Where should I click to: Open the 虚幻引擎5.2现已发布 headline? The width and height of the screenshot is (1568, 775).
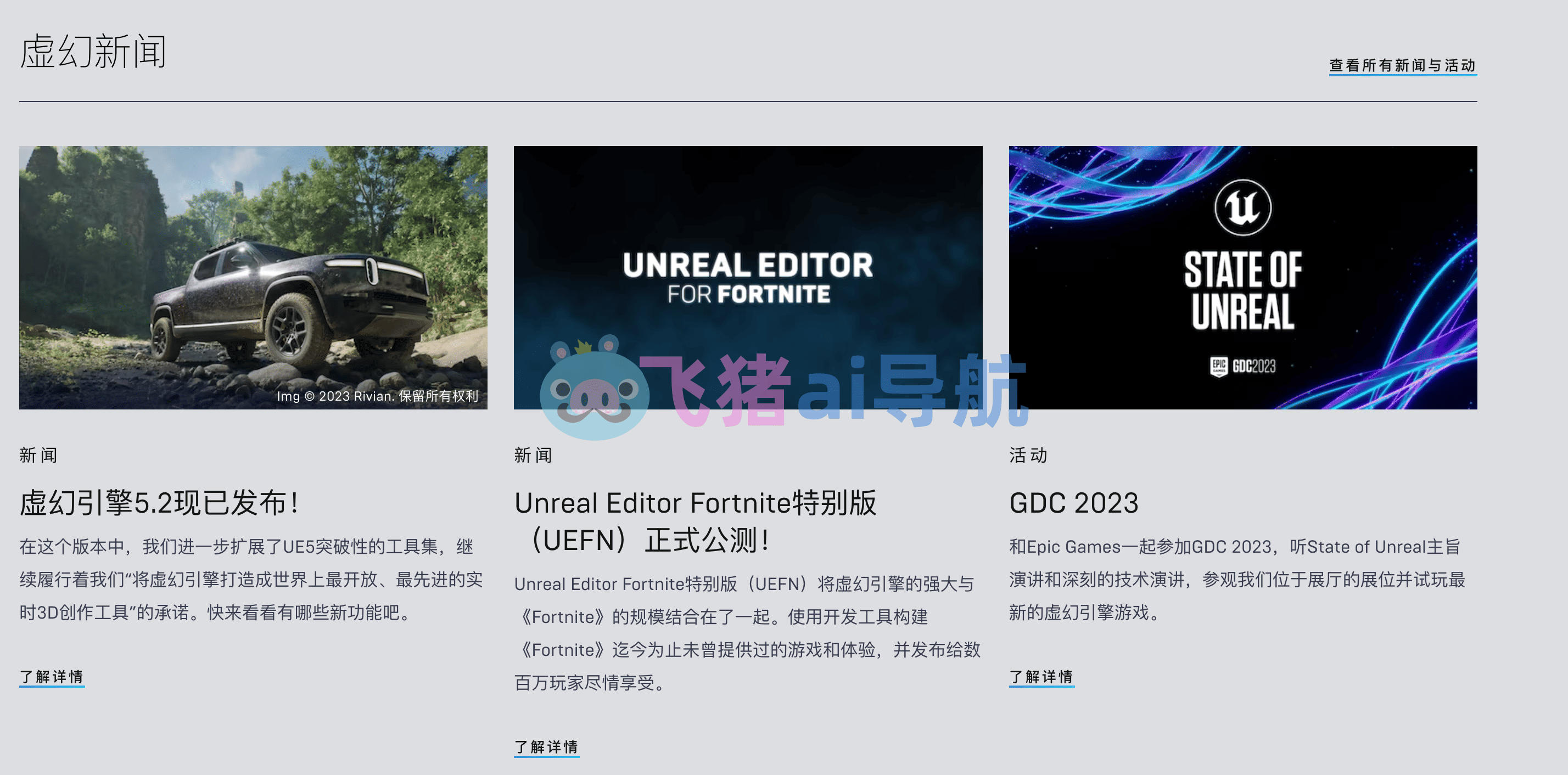[159, 503]
